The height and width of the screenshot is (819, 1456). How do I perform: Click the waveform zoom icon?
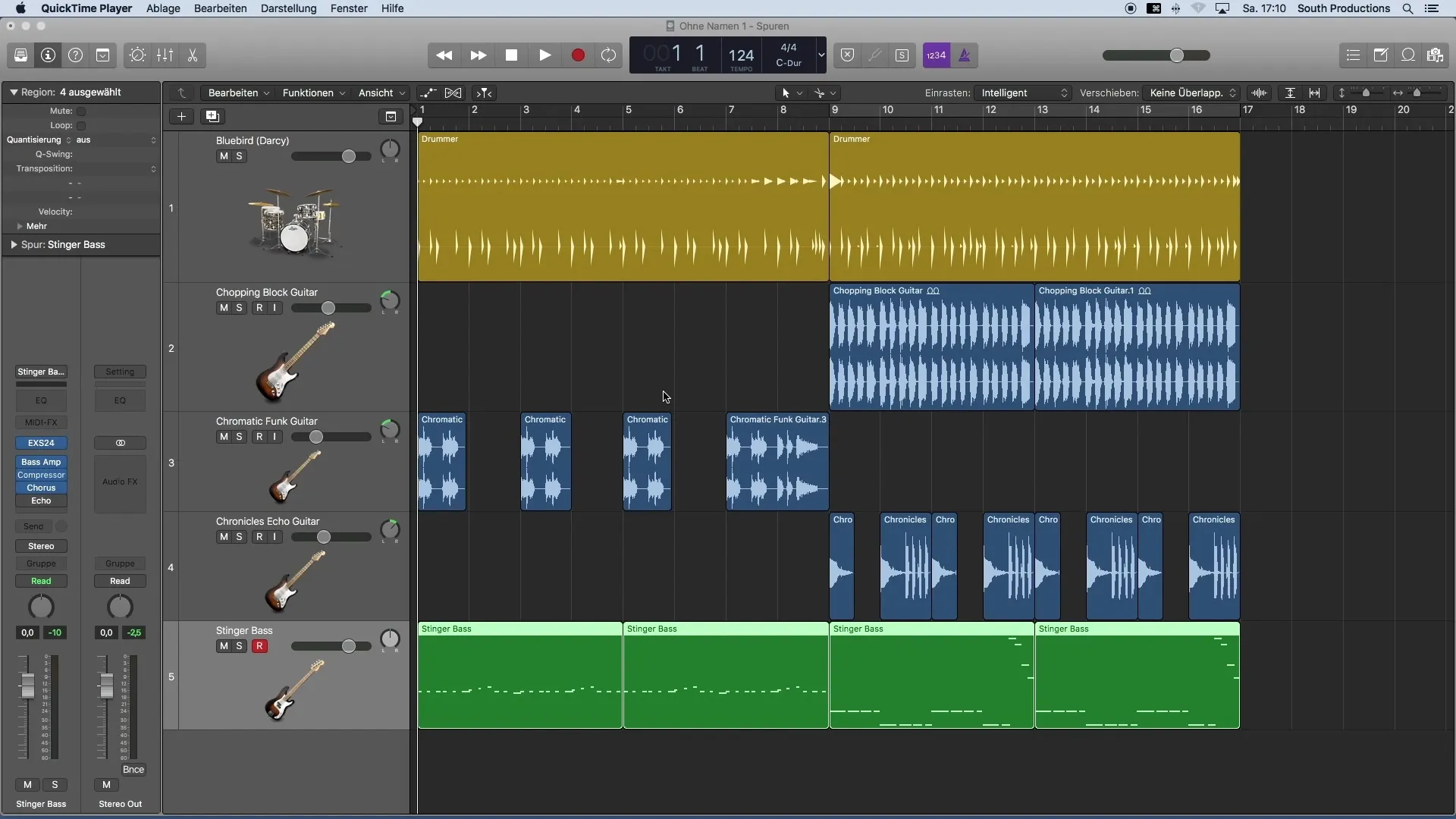1260,93
